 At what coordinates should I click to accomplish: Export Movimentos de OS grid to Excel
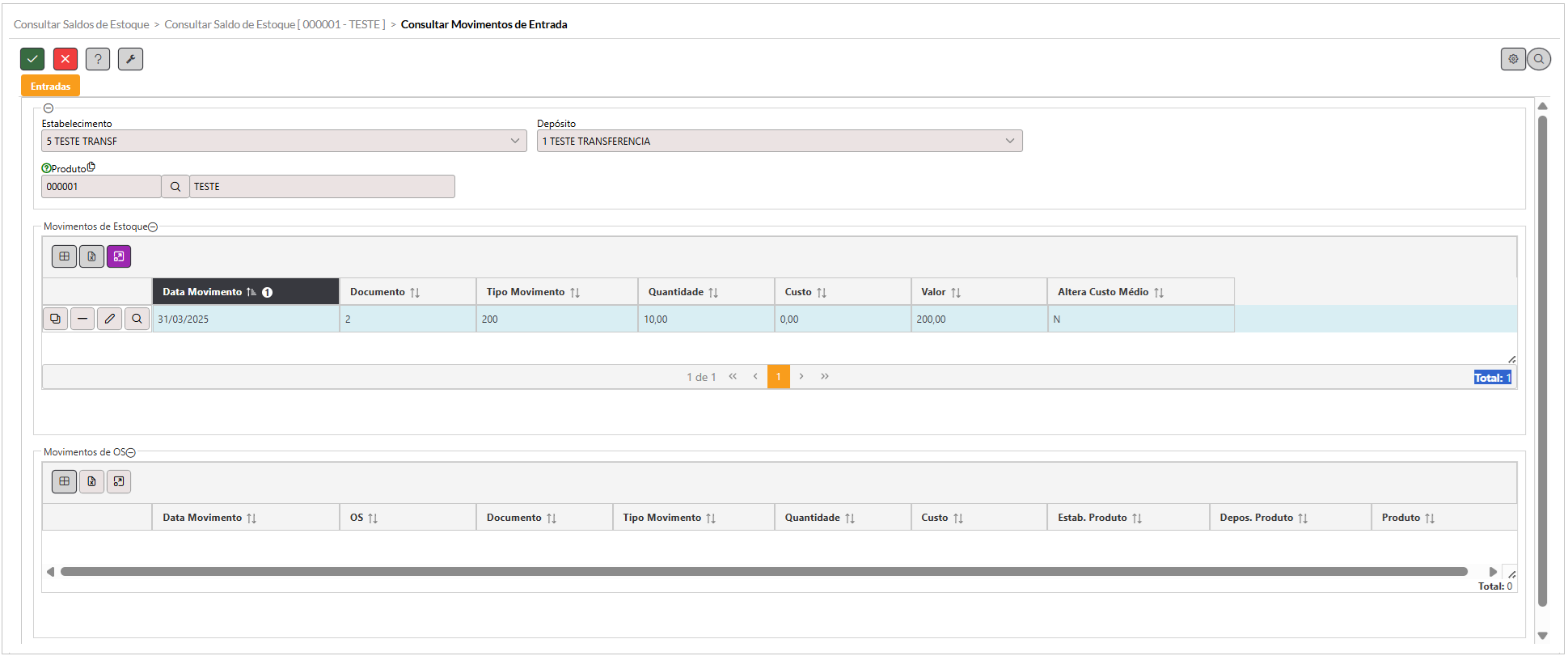pos(91,482)
